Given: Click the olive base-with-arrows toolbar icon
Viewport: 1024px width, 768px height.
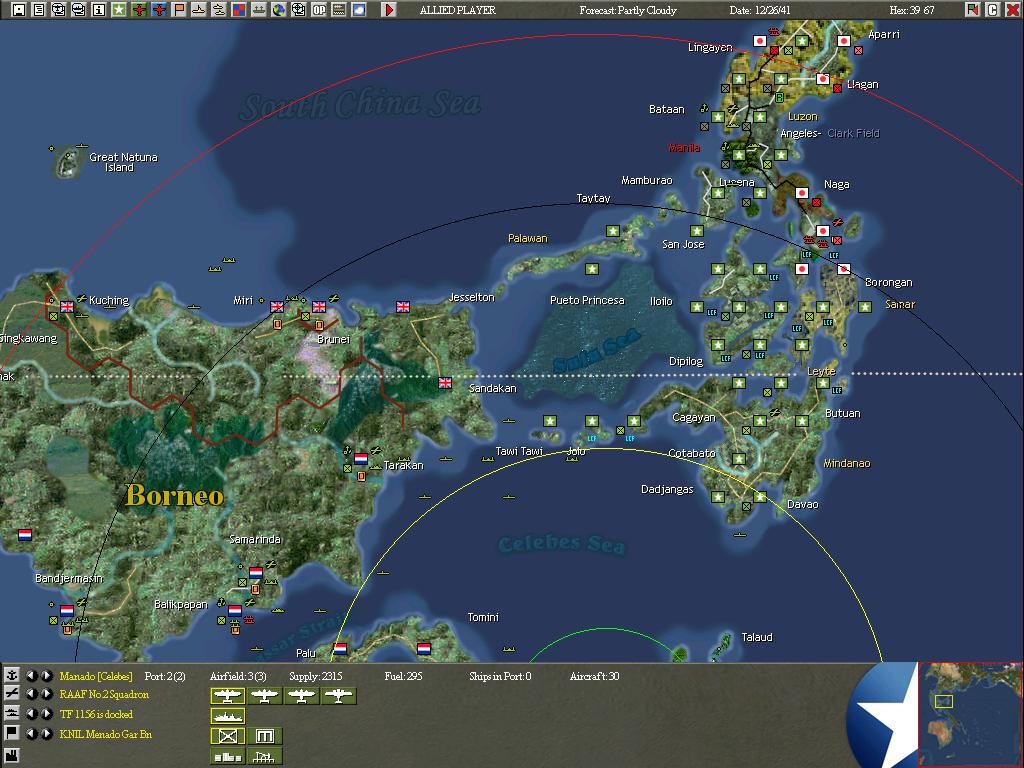Looking at the screenshot, I should (x=259, y=10).
